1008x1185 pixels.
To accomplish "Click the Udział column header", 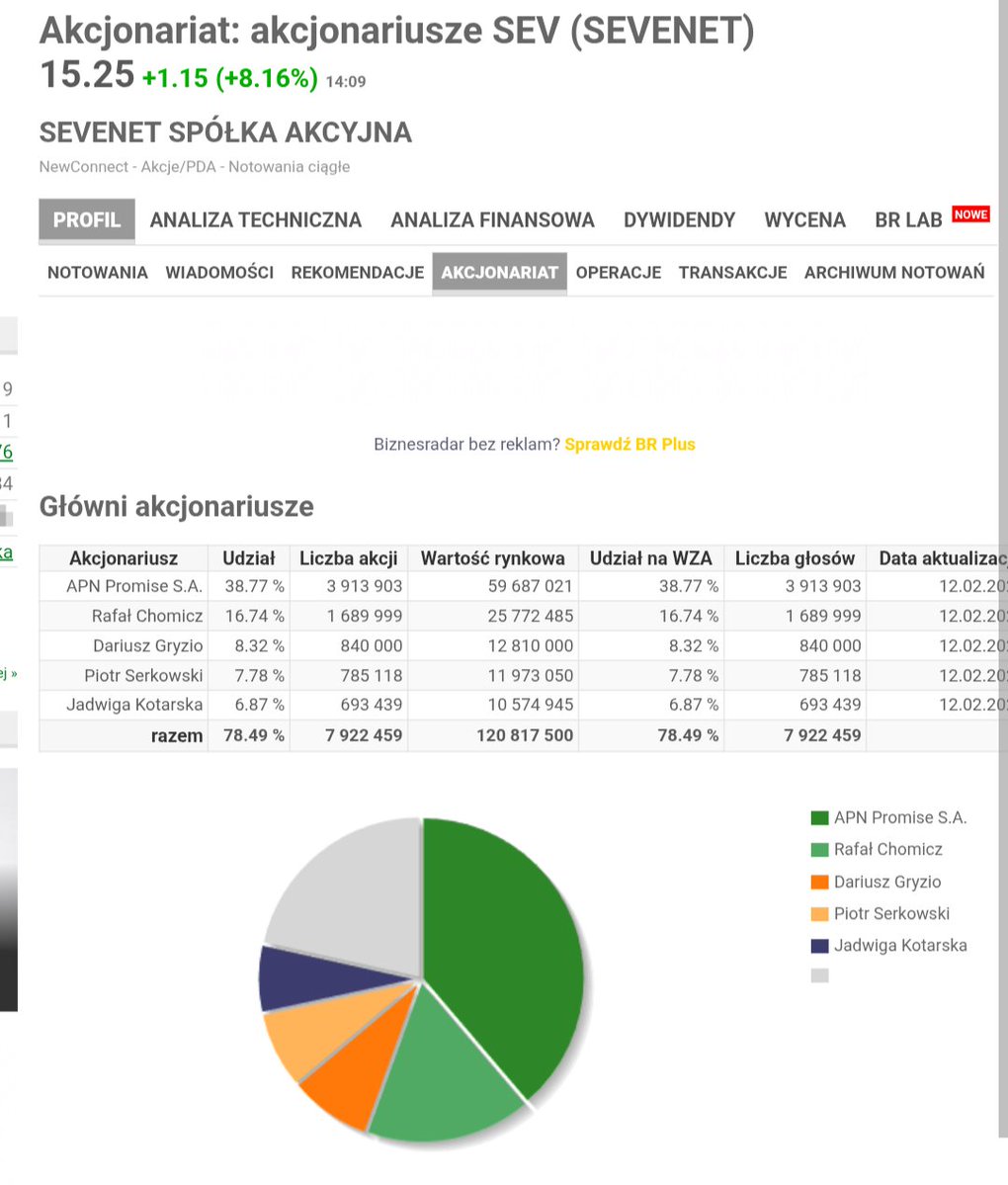I will coord(249,558).
